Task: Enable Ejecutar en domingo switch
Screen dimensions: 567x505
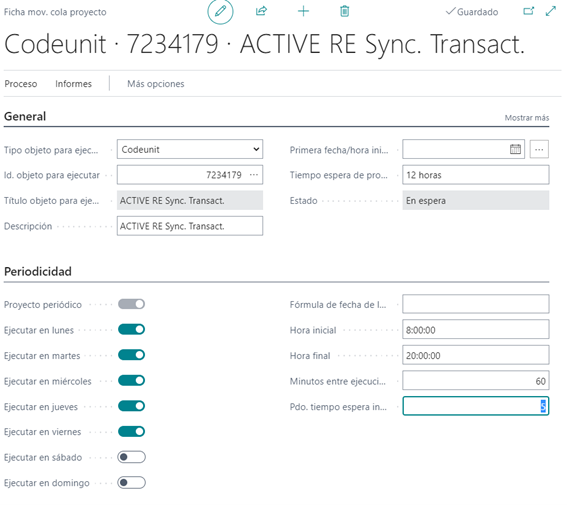Action: click(132, 483)
